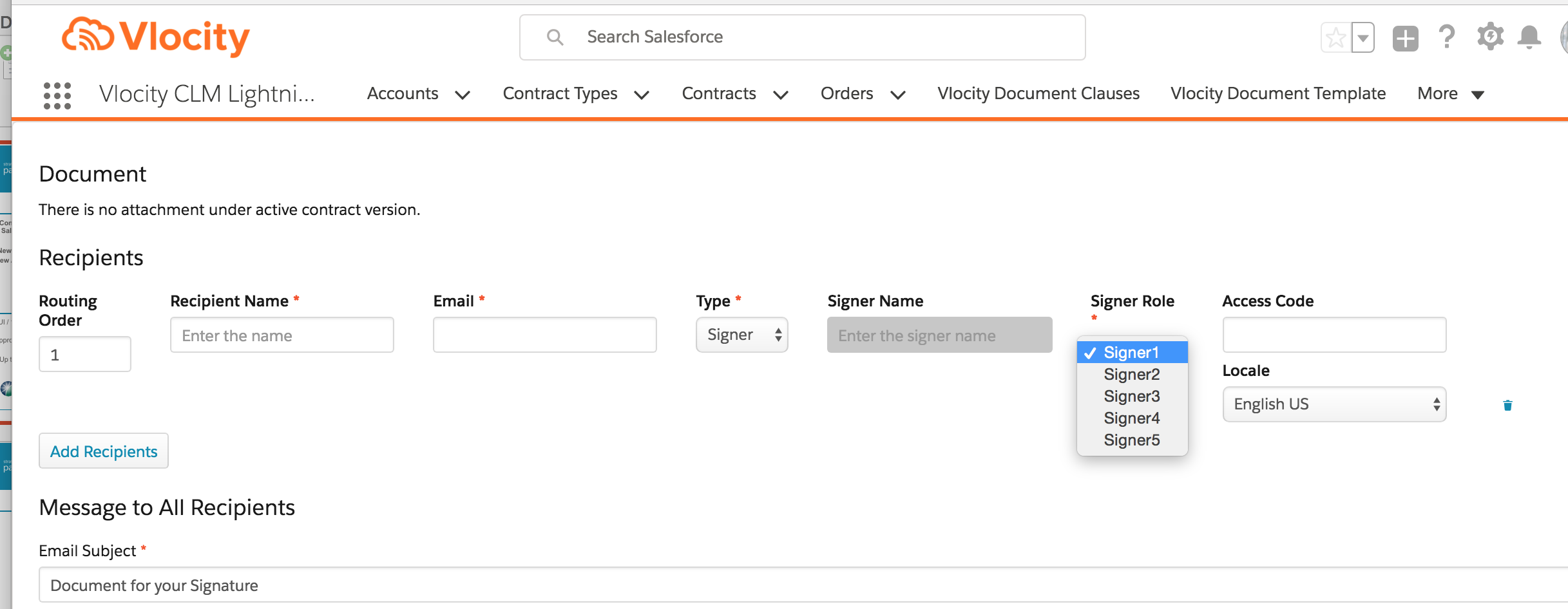The width and height of the screenshot is (1568, 609).
Task: Click the Message to All Recipients heading
Action: pos(167,507)
